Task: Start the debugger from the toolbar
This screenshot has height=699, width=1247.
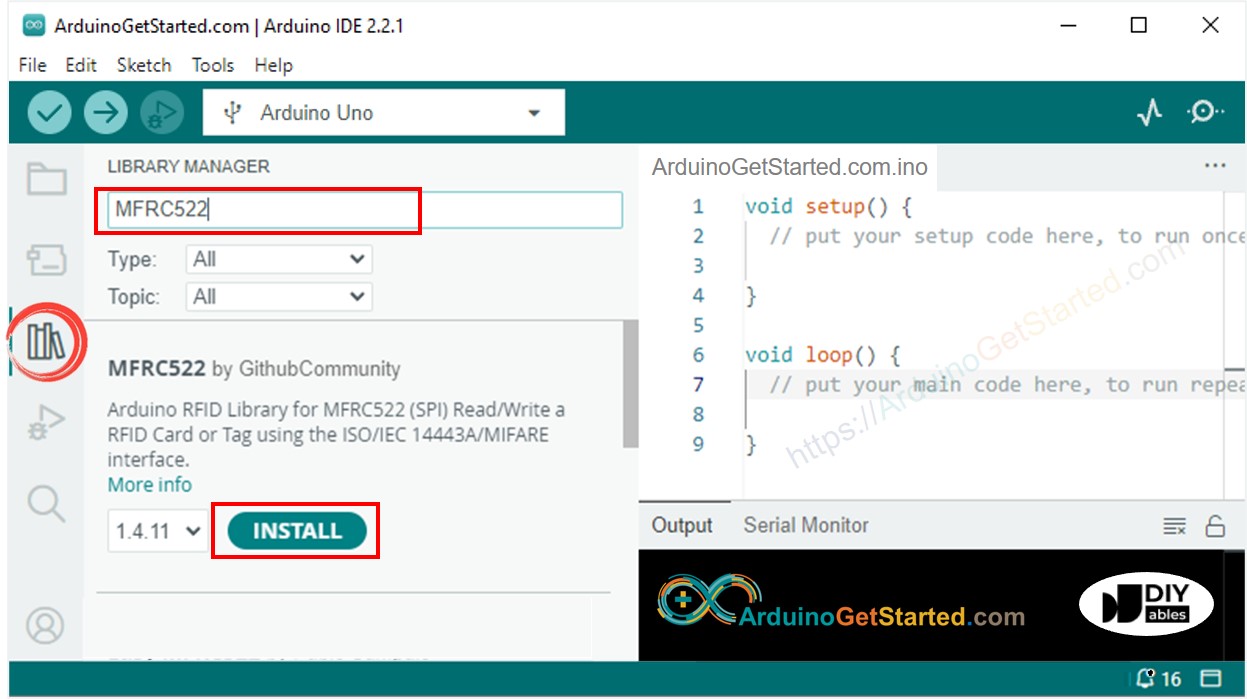Action: 161,113
